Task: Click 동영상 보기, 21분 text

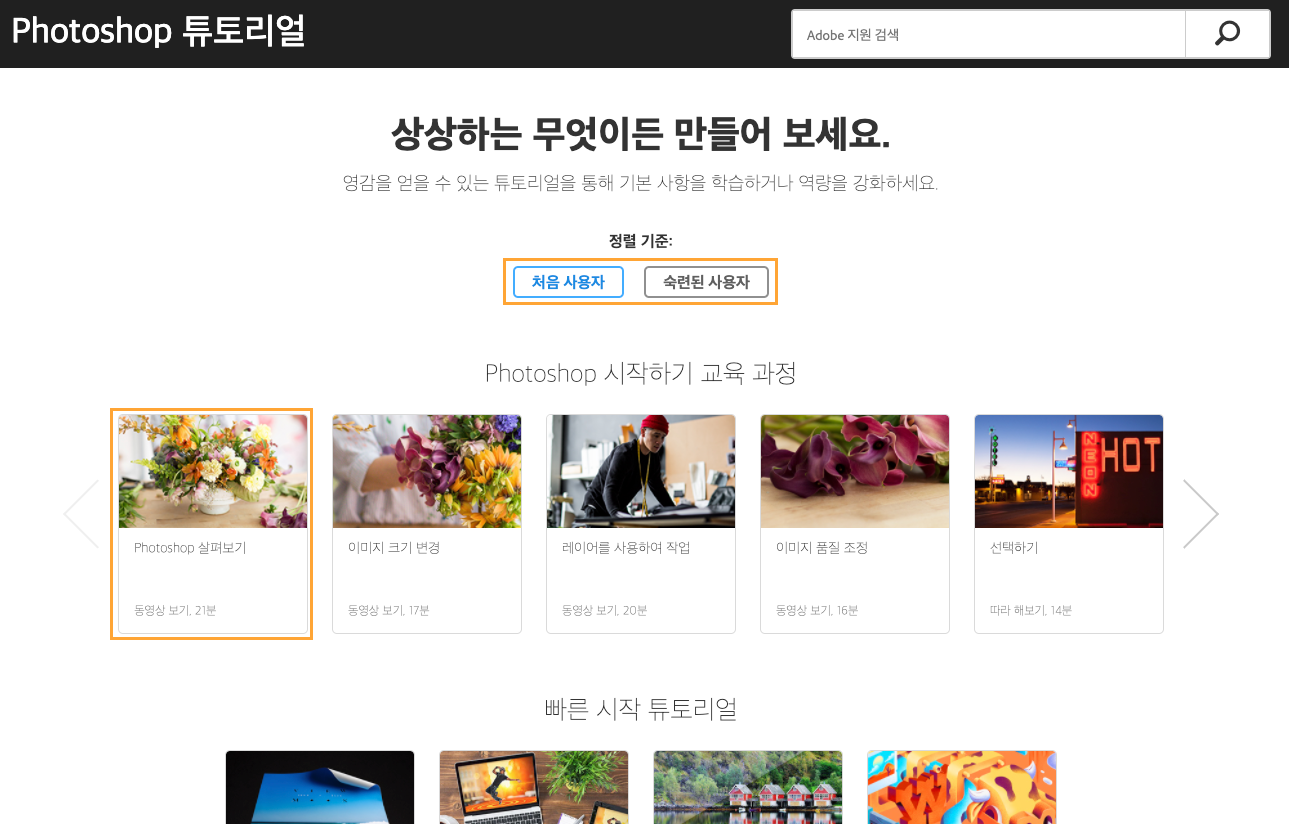Action: (175, 610)
